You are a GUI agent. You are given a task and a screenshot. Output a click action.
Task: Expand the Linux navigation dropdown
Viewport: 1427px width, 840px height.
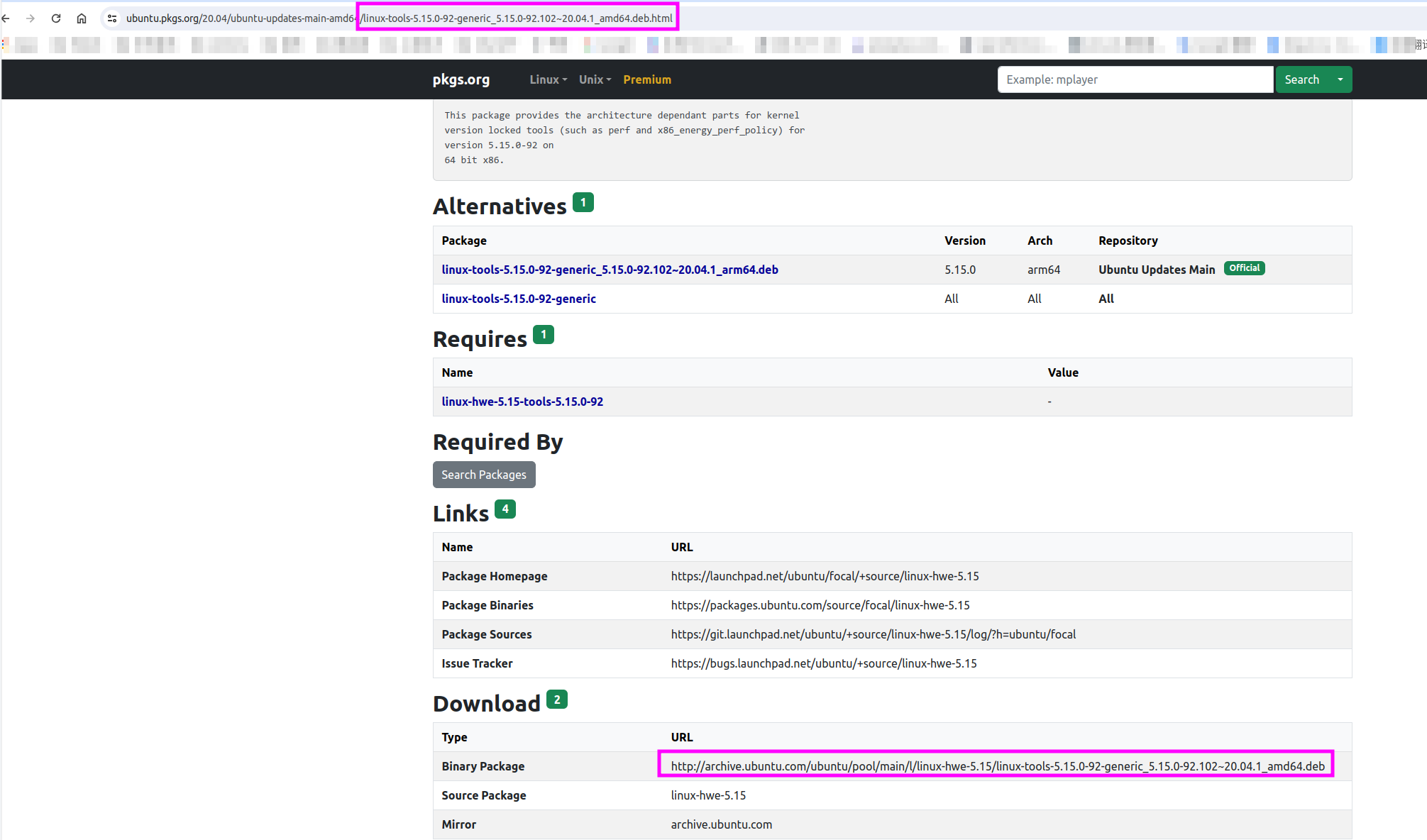point(549,79)
